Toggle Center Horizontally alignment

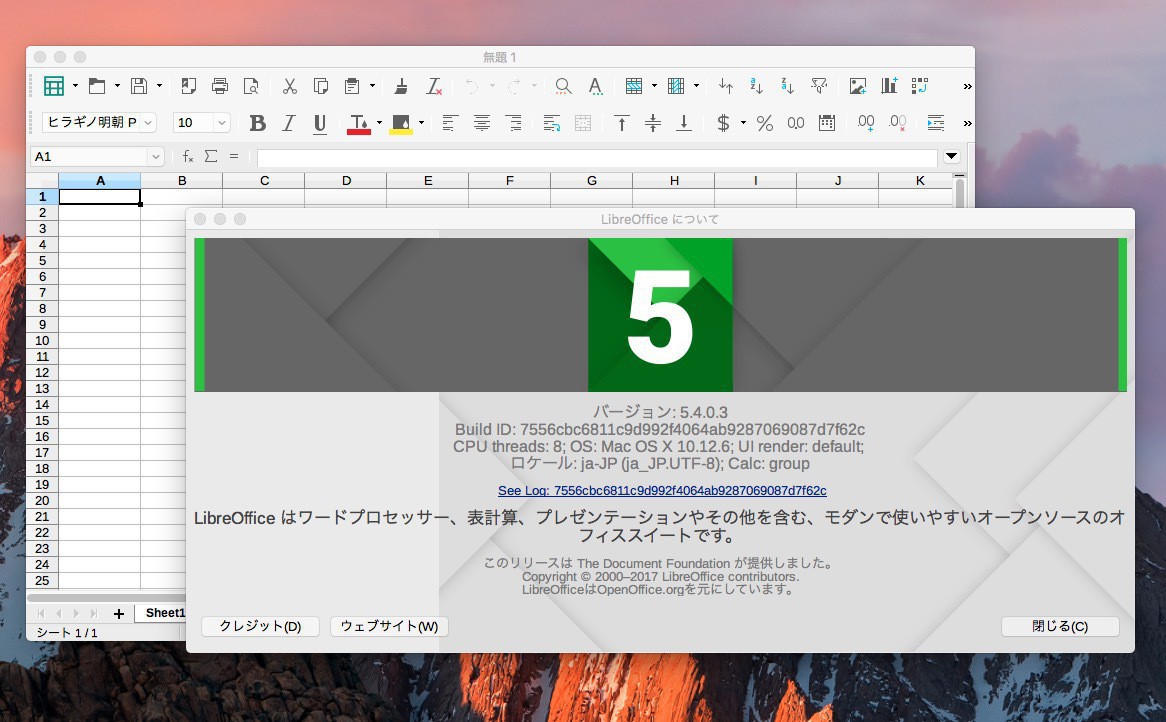coord(481,123)
